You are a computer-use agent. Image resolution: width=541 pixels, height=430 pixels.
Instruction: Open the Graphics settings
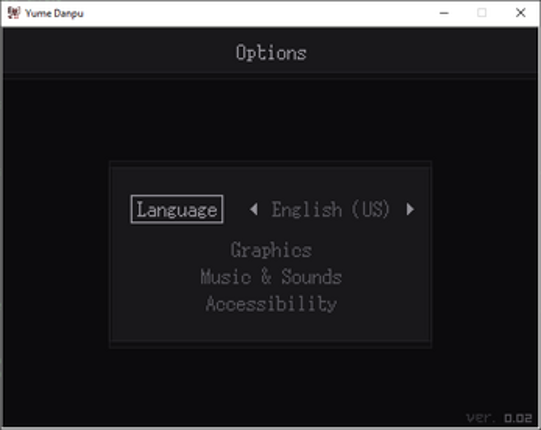coord(271,250)
